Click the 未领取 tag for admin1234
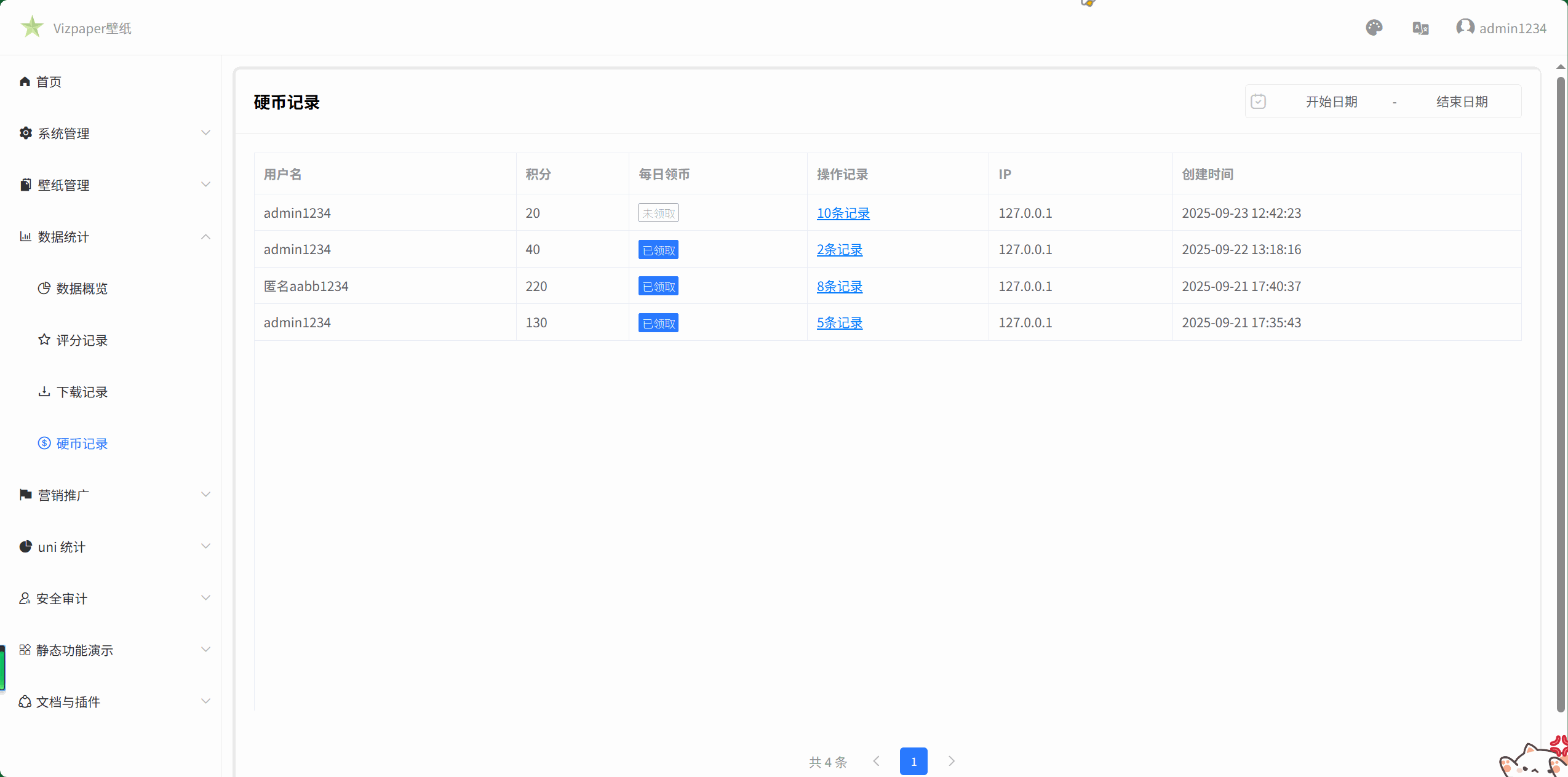The width and height of the screenshot is (1568, 777). [x=658, y=213]
